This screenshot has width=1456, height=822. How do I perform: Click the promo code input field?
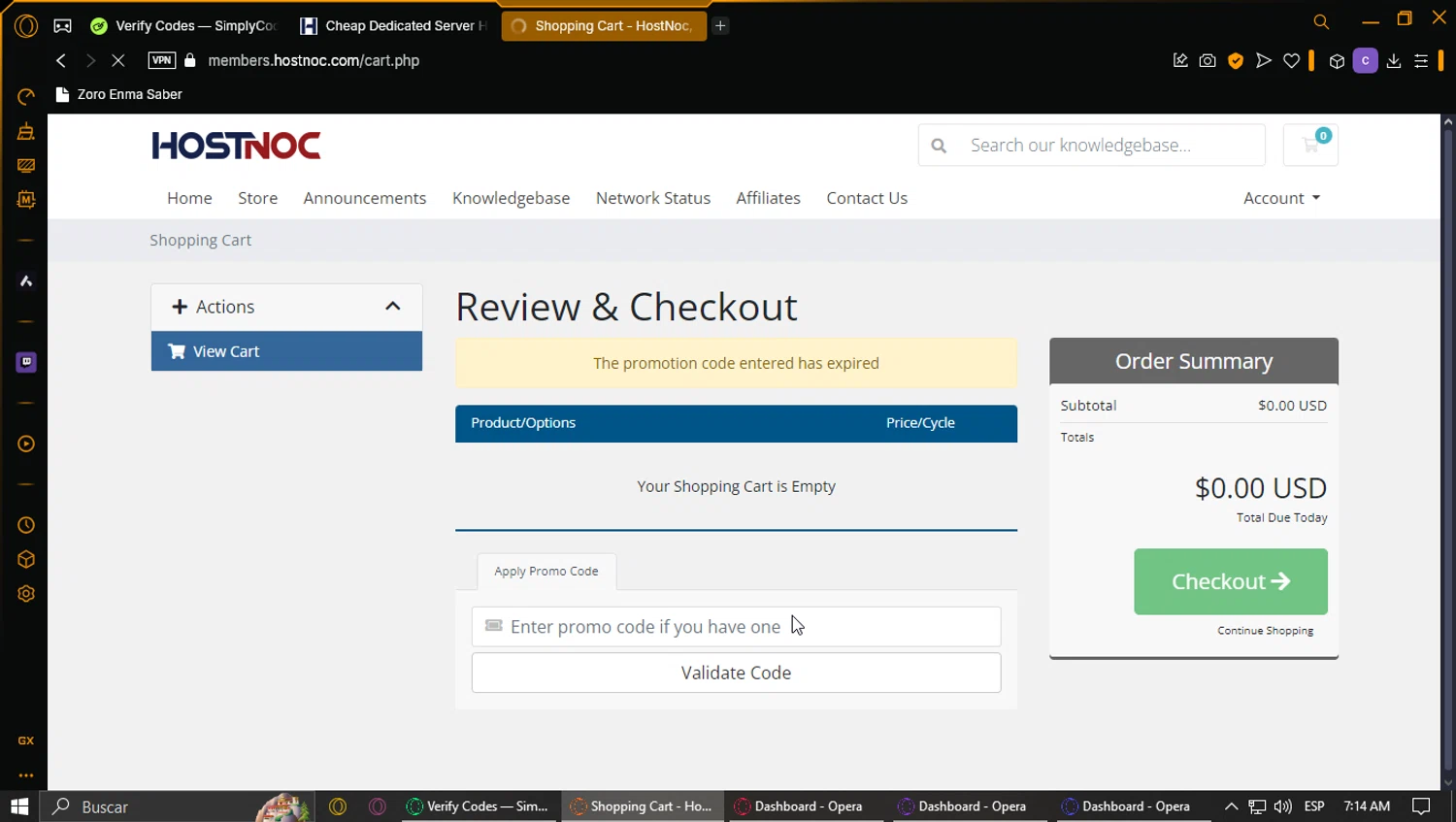[736, 627]
